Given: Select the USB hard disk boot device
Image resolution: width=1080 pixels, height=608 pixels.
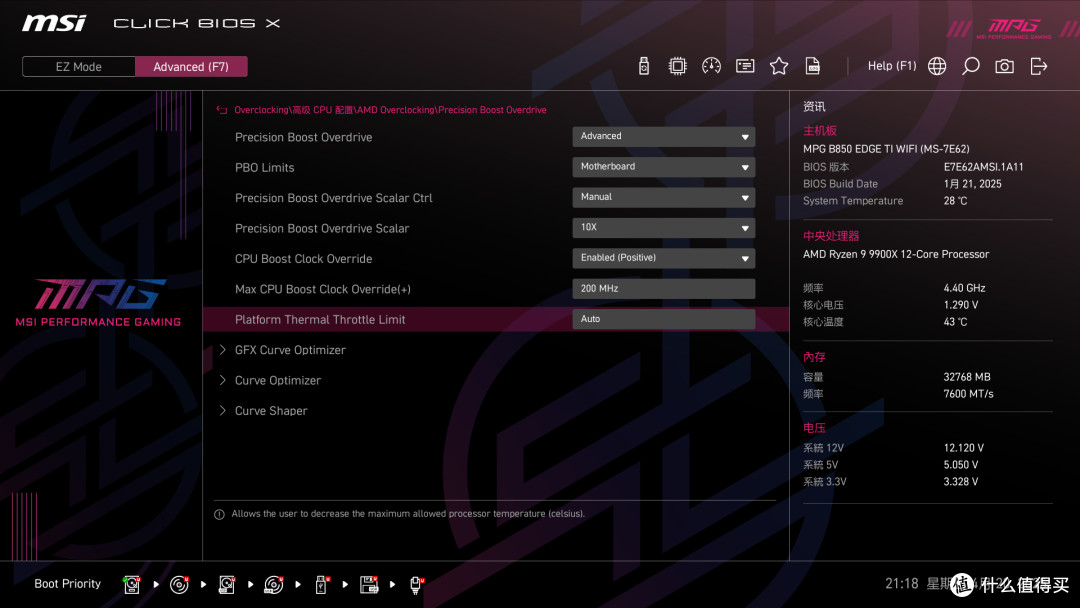Looking at the screenshot, I should [x=227, y=585].
